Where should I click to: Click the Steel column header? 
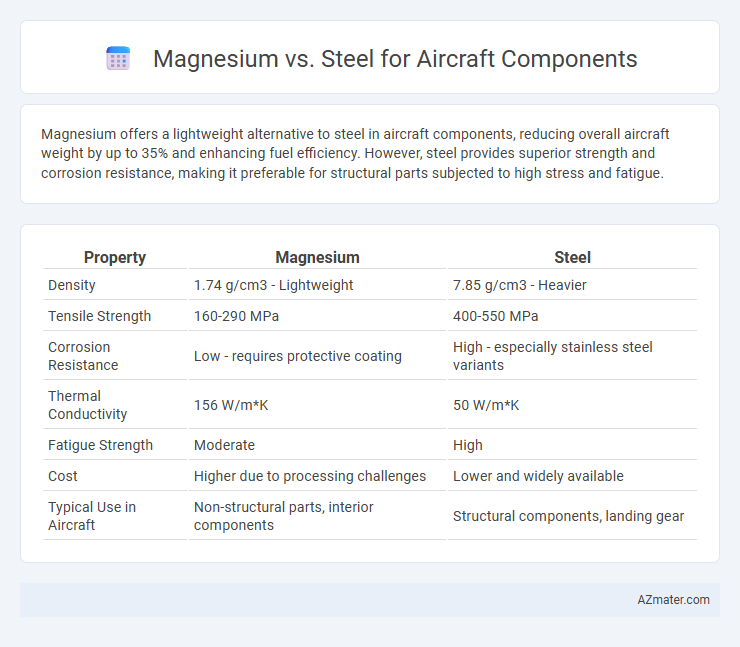pyautogui.click(x=572, y=257)
